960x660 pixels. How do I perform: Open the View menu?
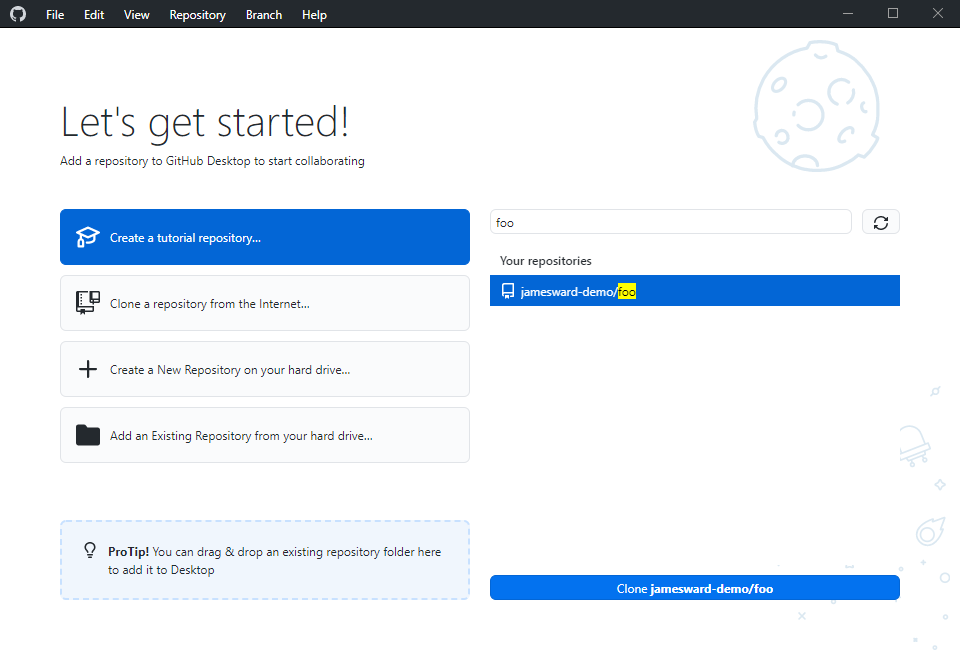pyautogui.click(x=137, y=15)
